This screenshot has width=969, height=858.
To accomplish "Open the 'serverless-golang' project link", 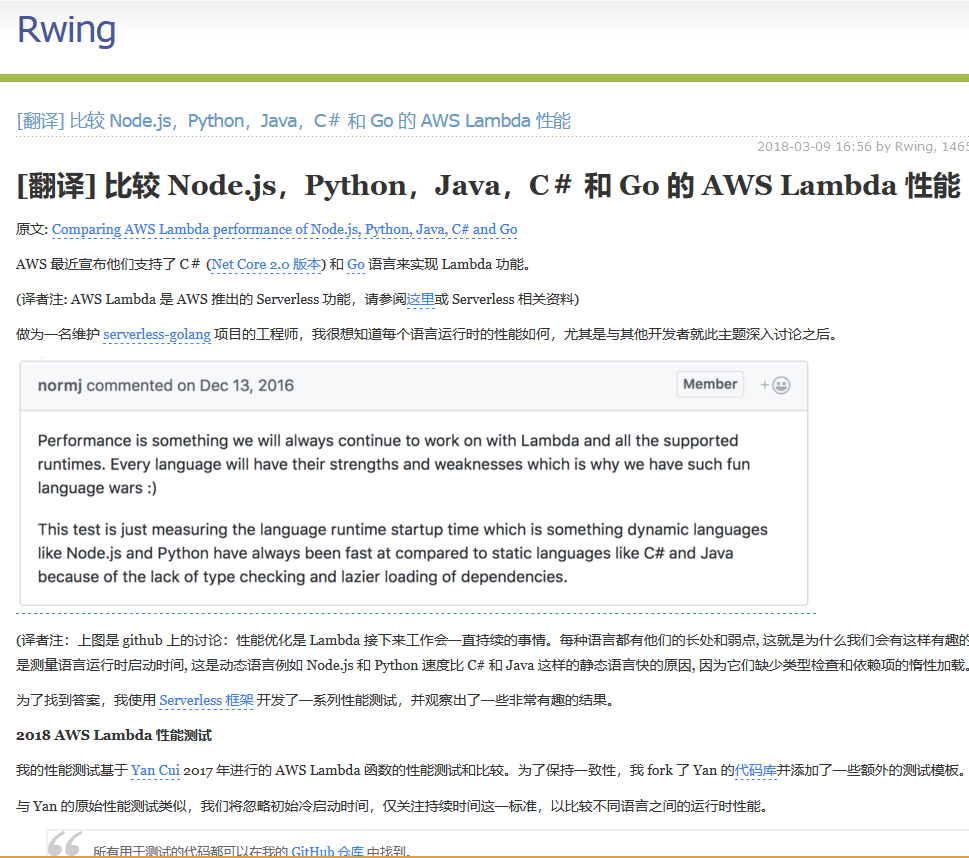I will point(157,334).
